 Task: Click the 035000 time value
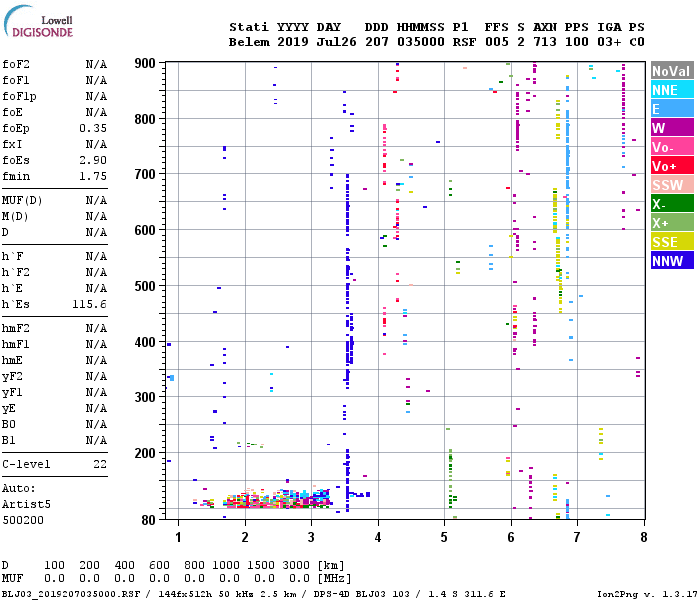pos(421,42)
